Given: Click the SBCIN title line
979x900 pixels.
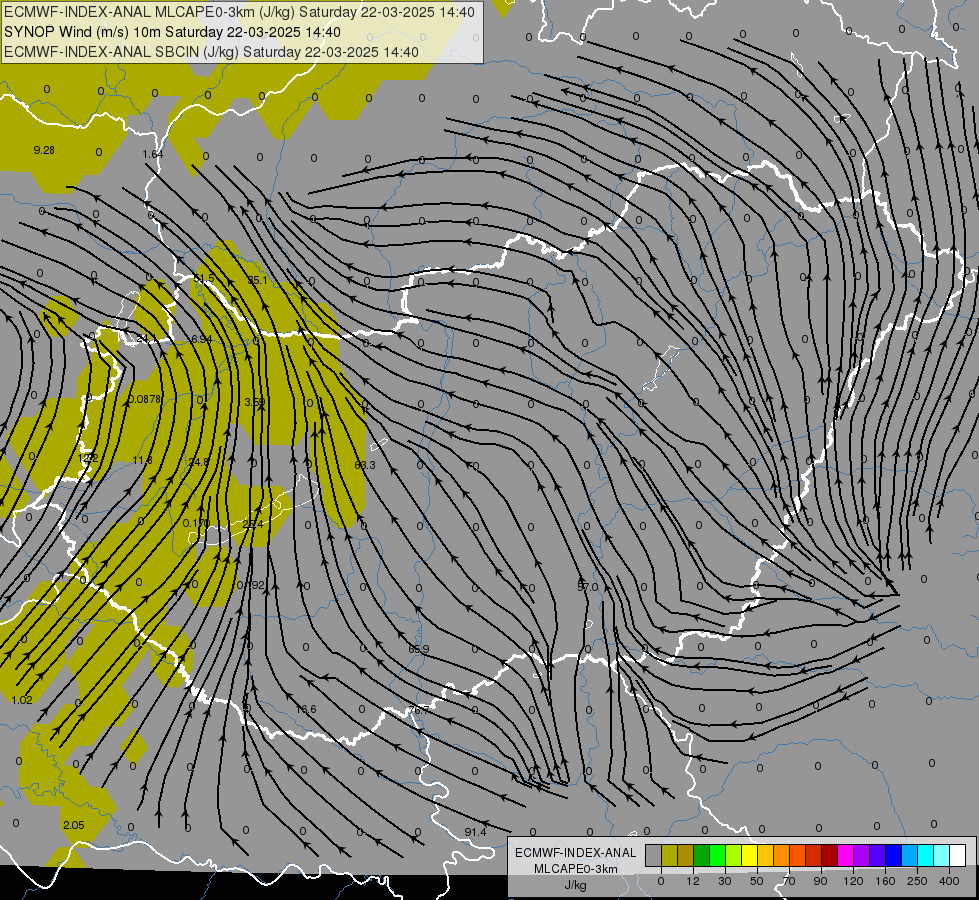Looking at the screenshot, I should [211, 52].
